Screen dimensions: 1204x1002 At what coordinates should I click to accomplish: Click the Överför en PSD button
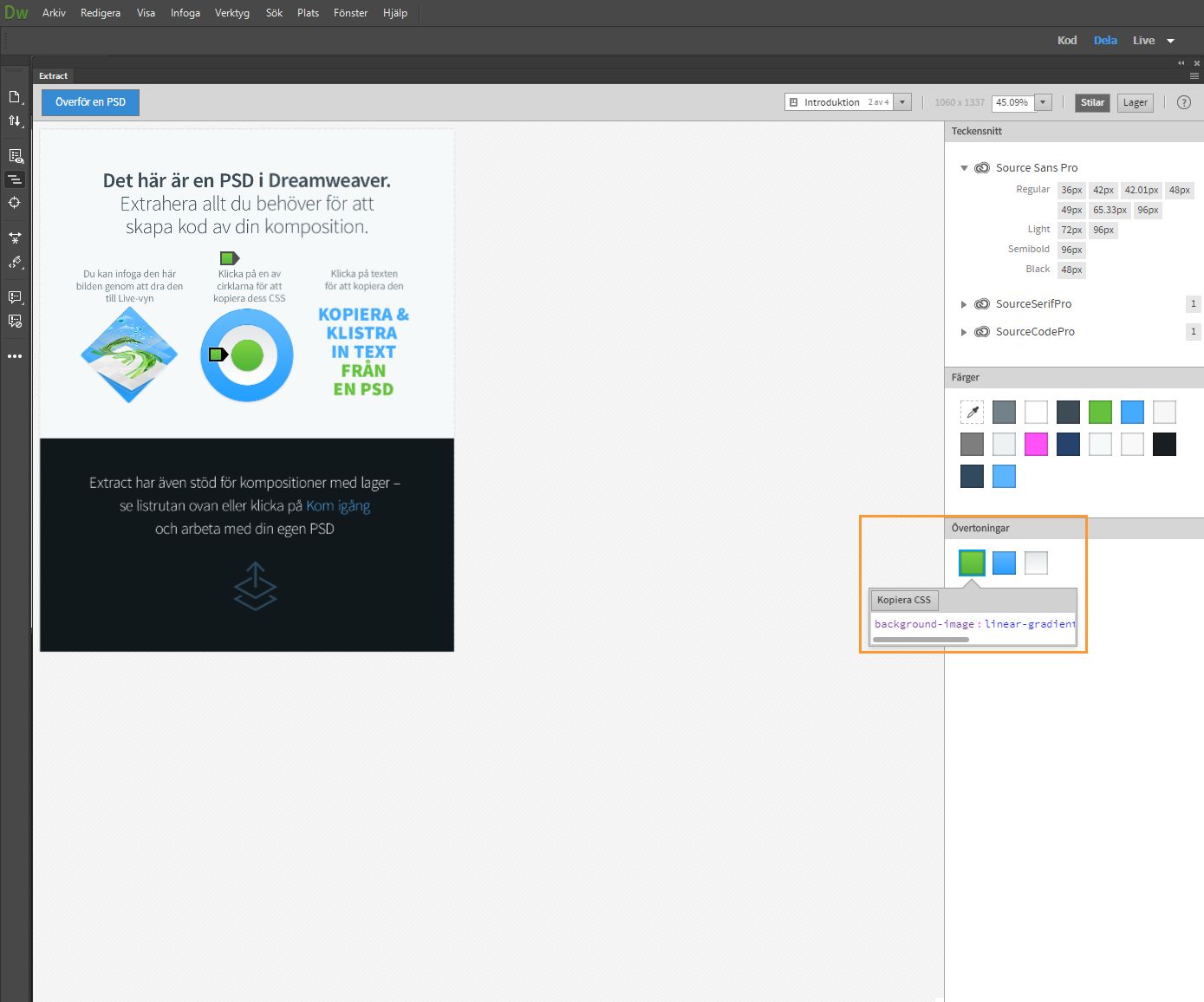91,102
